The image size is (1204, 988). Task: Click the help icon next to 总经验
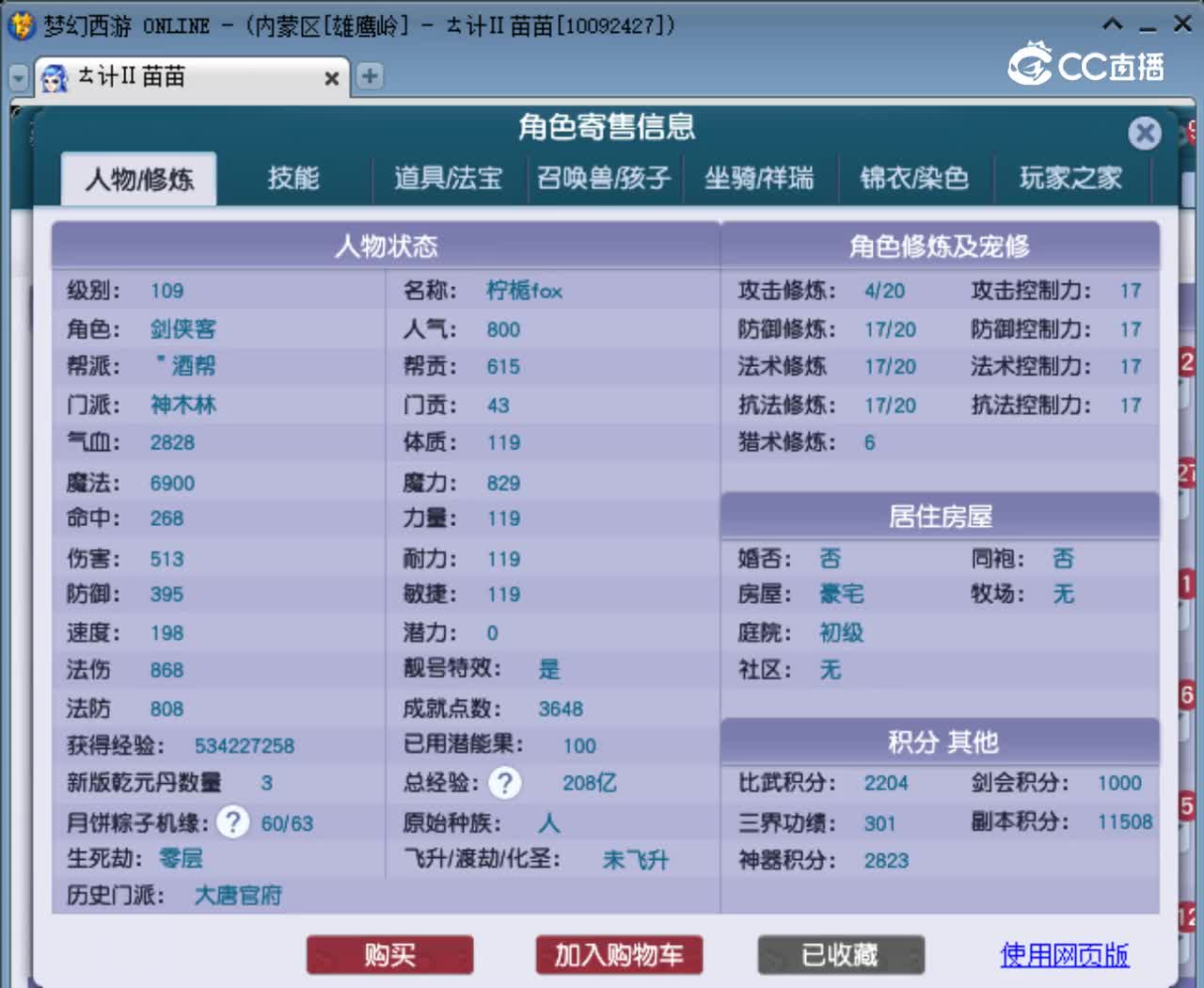click(x=505, y=783)
